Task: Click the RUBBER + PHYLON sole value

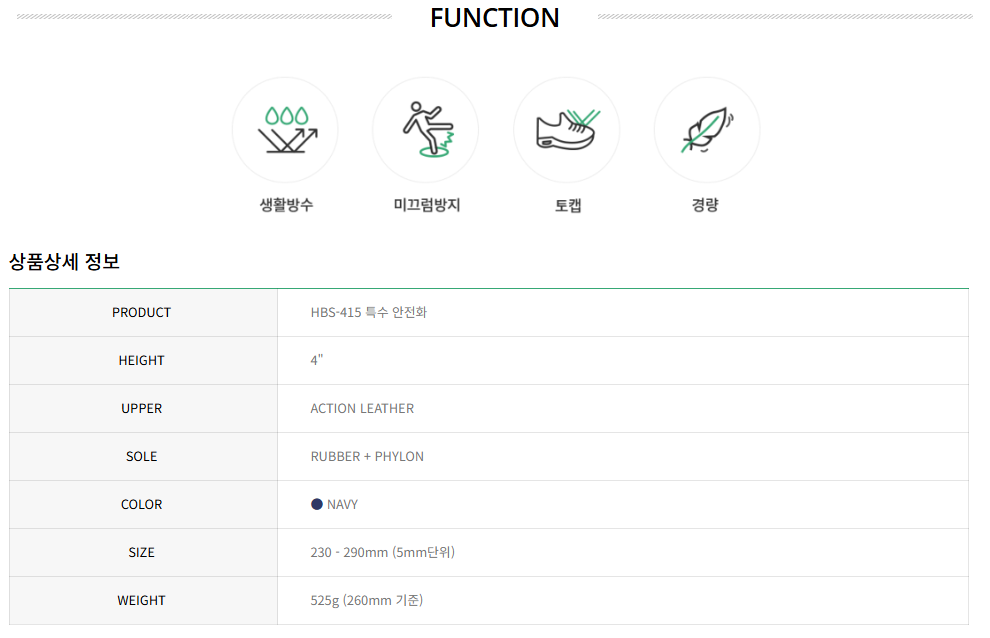Action: point(367,457)
